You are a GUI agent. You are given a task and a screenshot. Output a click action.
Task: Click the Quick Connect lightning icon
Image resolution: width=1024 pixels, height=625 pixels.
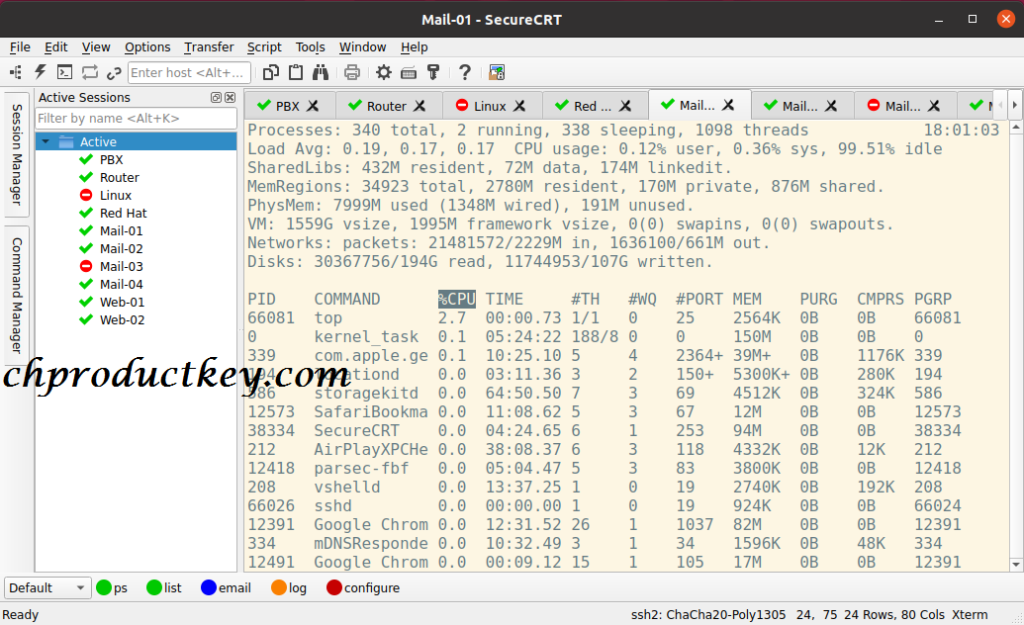tap(40, 72)
